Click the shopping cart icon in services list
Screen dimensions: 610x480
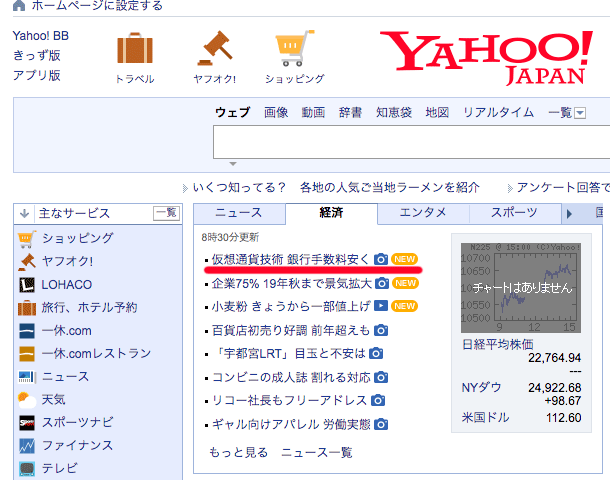pyautogui.click(x=27, y=239)
